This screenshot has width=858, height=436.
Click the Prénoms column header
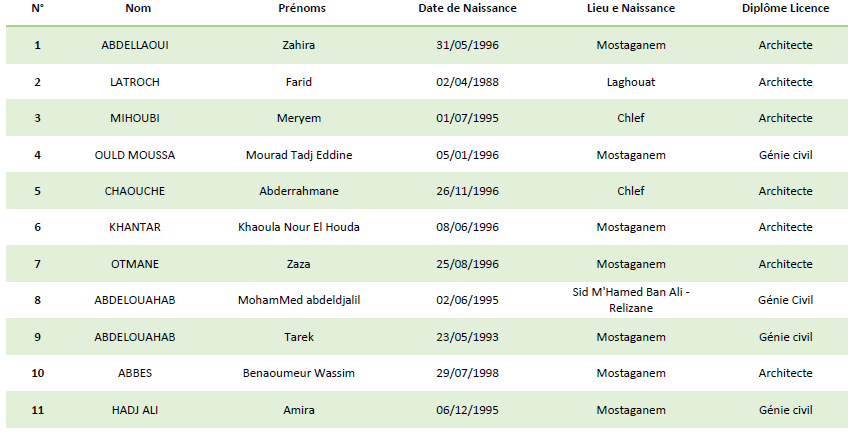pos(302,8)
